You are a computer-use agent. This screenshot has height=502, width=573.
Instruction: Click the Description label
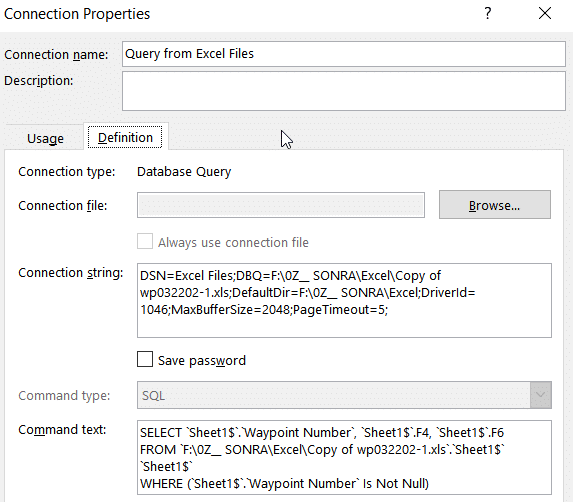click(39, 81)
